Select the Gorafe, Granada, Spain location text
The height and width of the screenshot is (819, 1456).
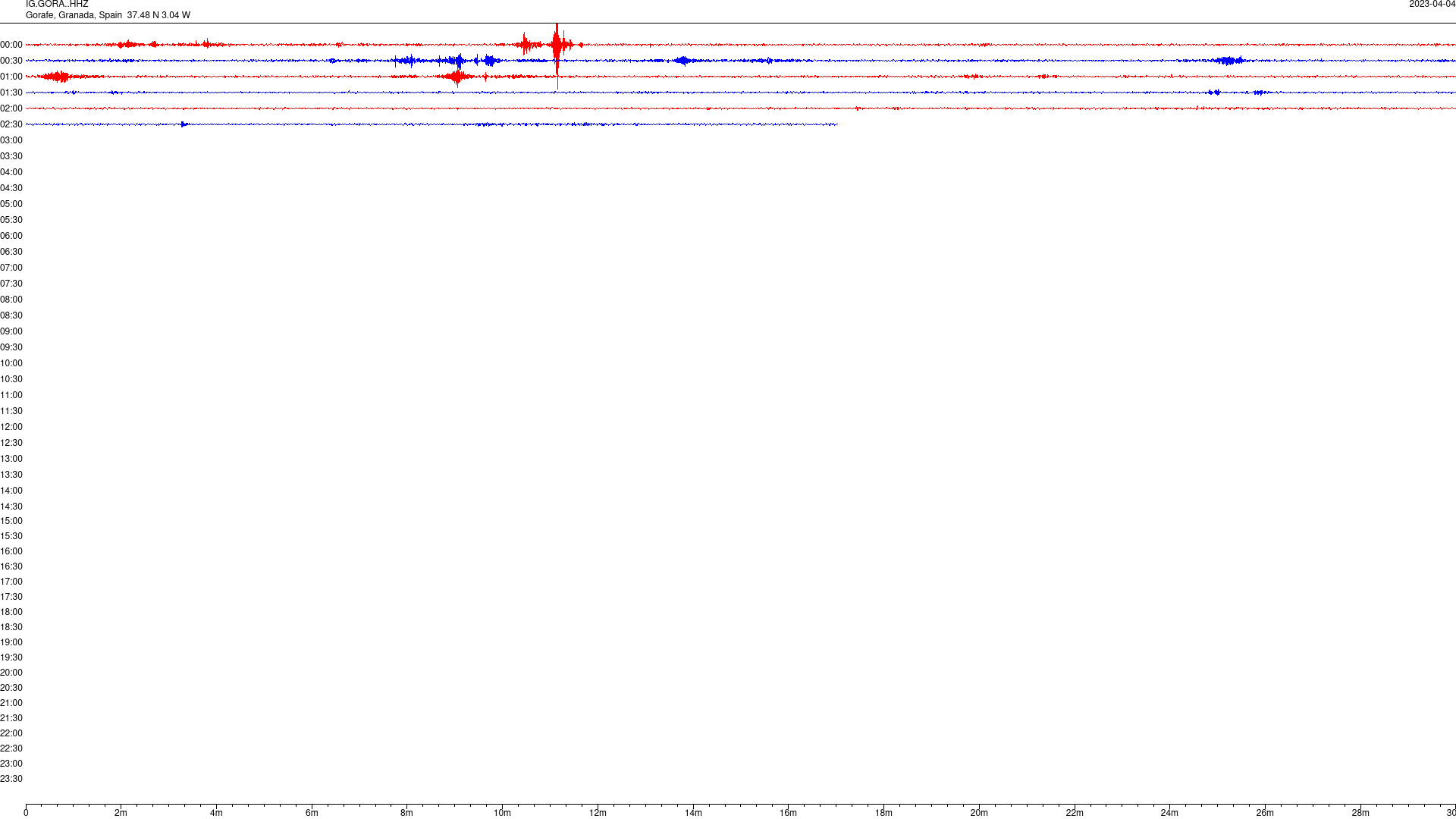point(74,15)
